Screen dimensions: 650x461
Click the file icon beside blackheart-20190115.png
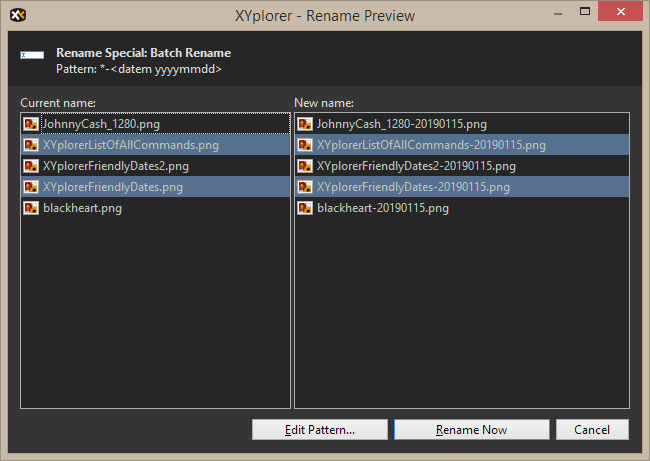point(305,208)
